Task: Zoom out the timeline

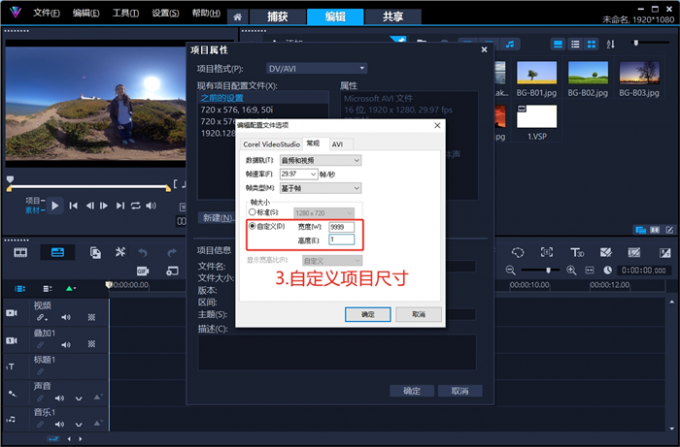Action: click(510, 271)
